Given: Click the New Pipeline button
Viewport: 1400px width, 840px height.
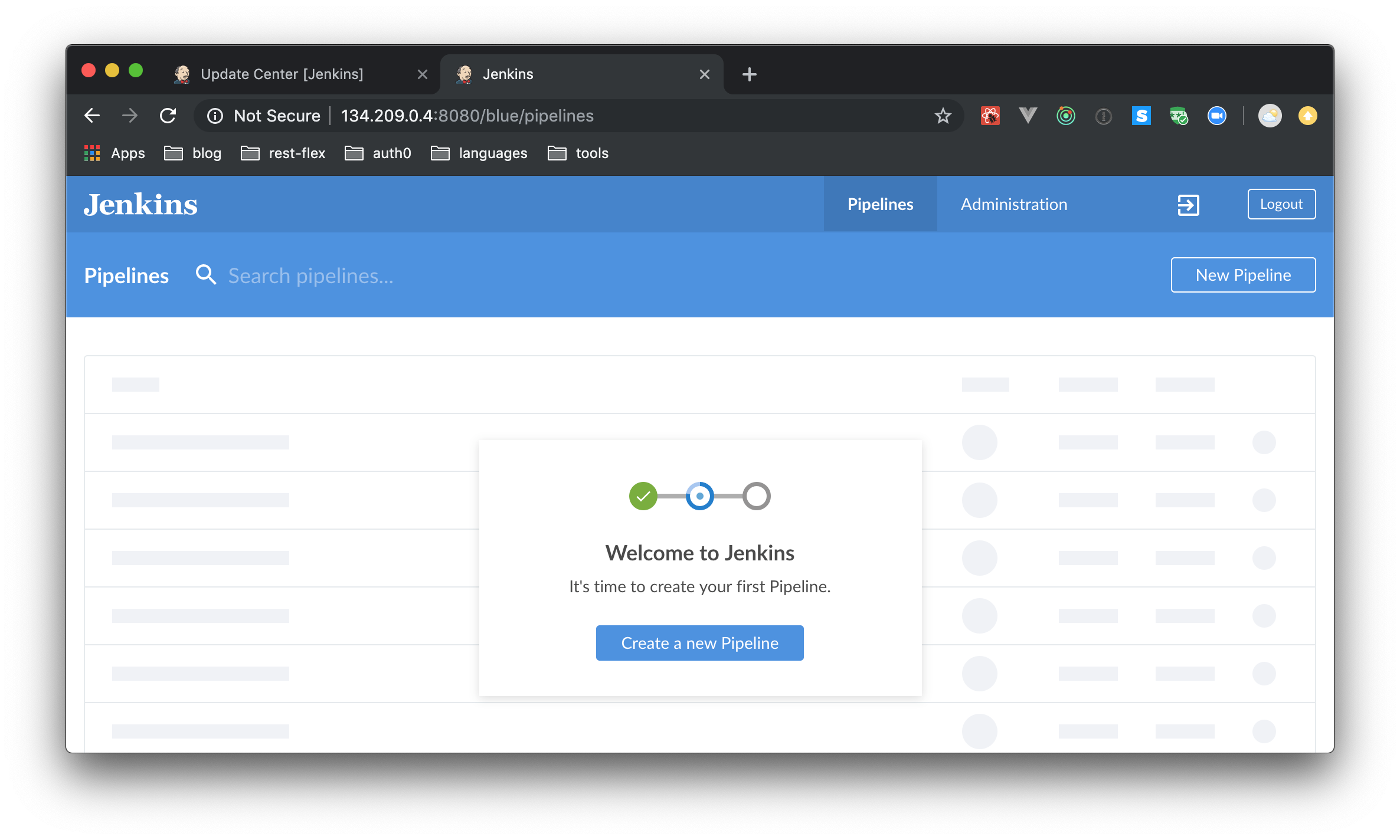Looking at the screenshot, I should tap(1243, 275).
